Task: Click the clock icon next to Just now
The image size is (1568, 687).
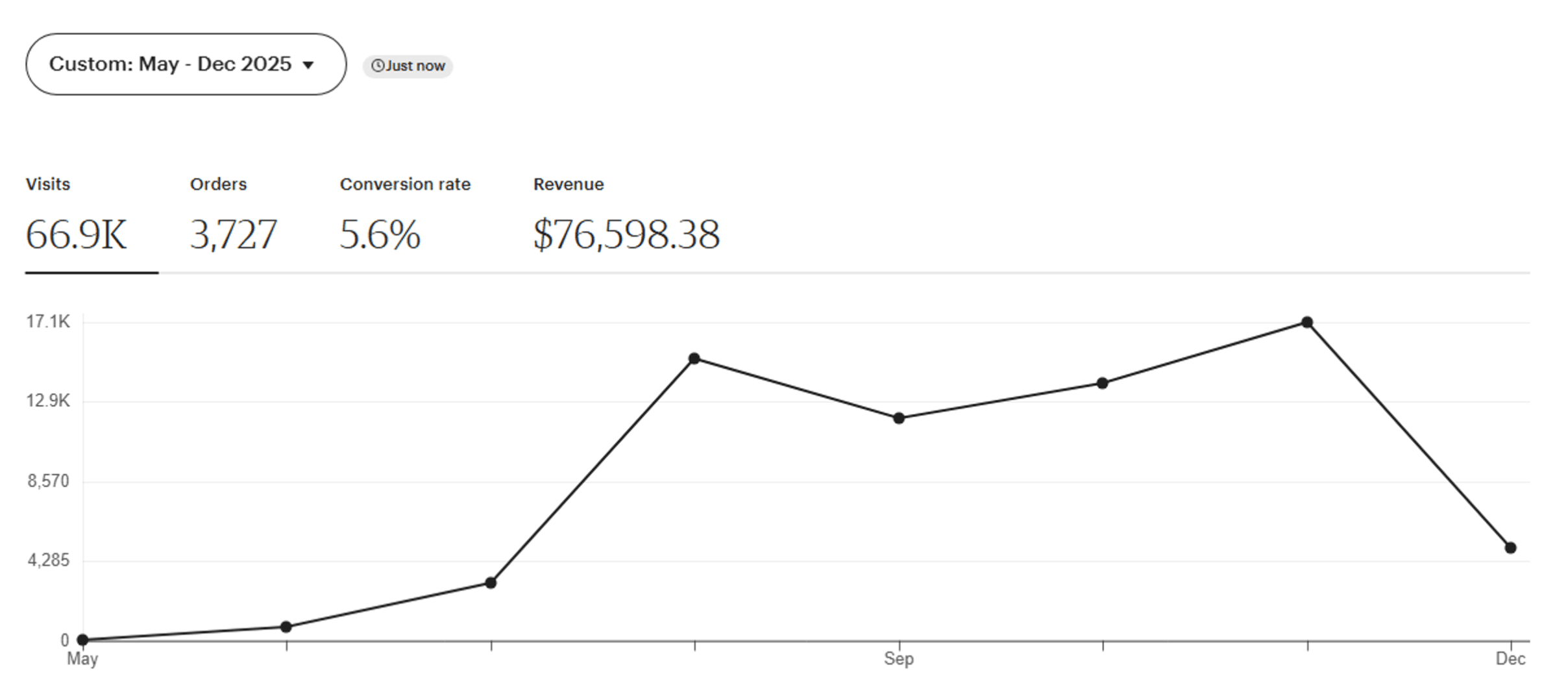Action: [379, 66]
